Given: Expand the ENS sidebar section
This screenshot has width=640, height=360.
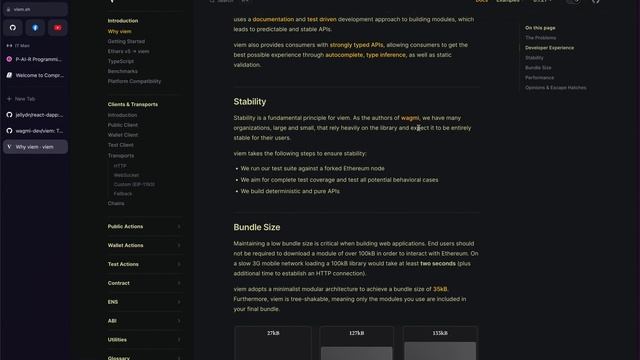Looking at the screenshot, I should click(x=144, y=302).
